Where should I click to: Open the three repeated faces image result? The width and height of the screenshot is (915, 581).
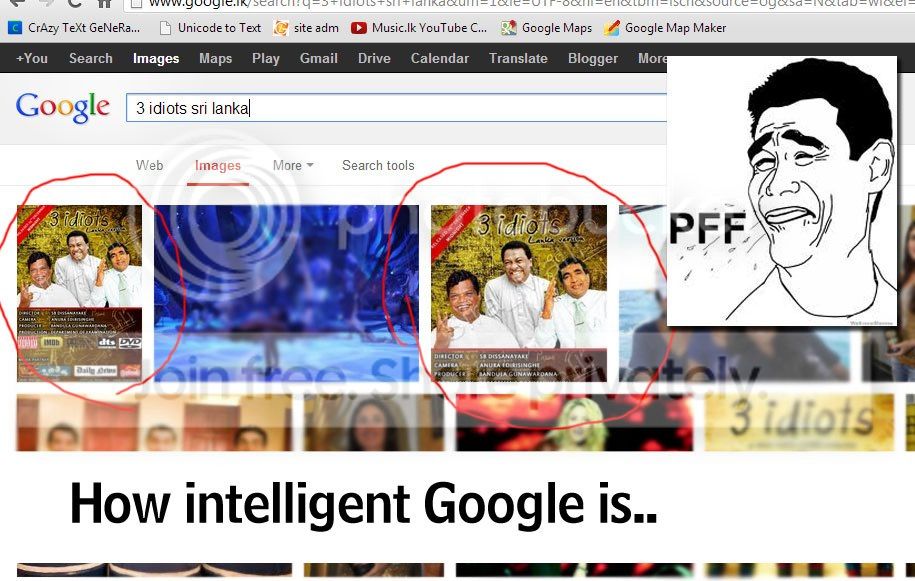click(x=154, y=422)
